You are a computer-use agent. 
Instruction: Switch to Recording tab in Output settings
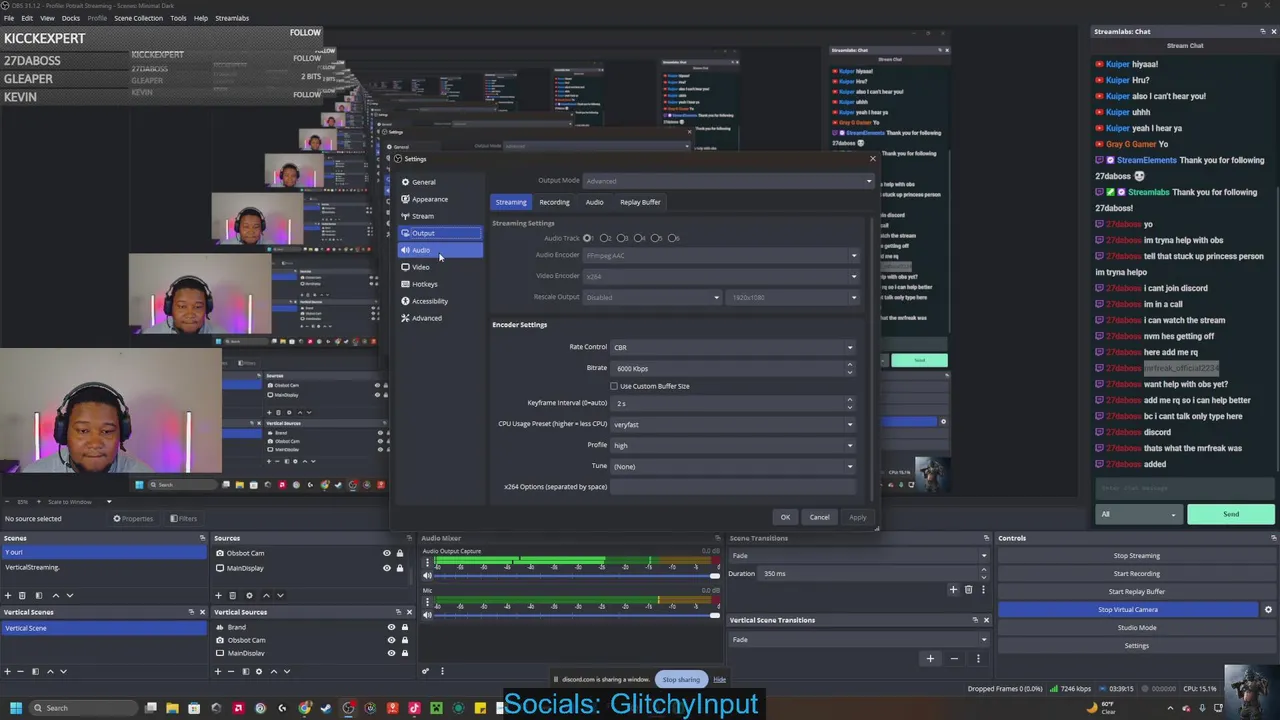tap(554, 202)
